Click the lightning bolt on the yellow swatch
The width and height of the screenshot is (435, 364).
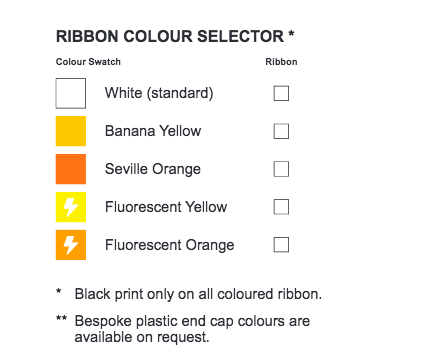[71, 207]
